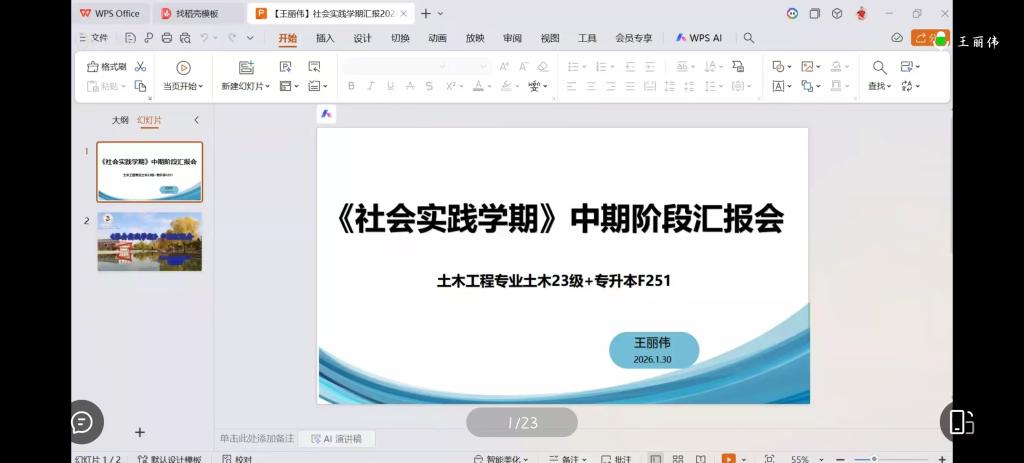The image size is (1024, 463).
Task: Switch to slide sorter view in status bar
Action: point(678,459)
